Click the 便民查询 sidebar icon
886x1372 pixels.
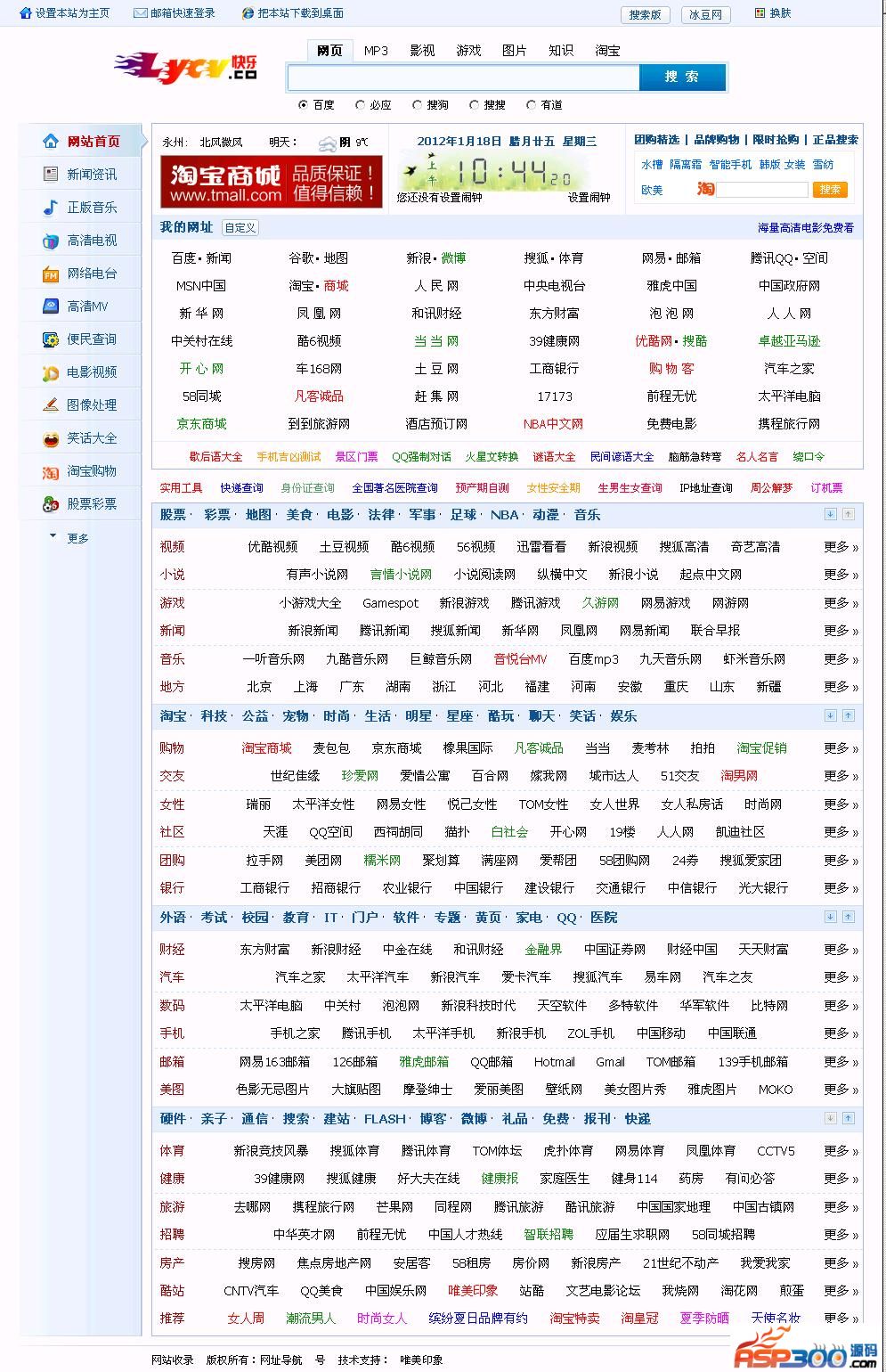click(x=51, y=339)
